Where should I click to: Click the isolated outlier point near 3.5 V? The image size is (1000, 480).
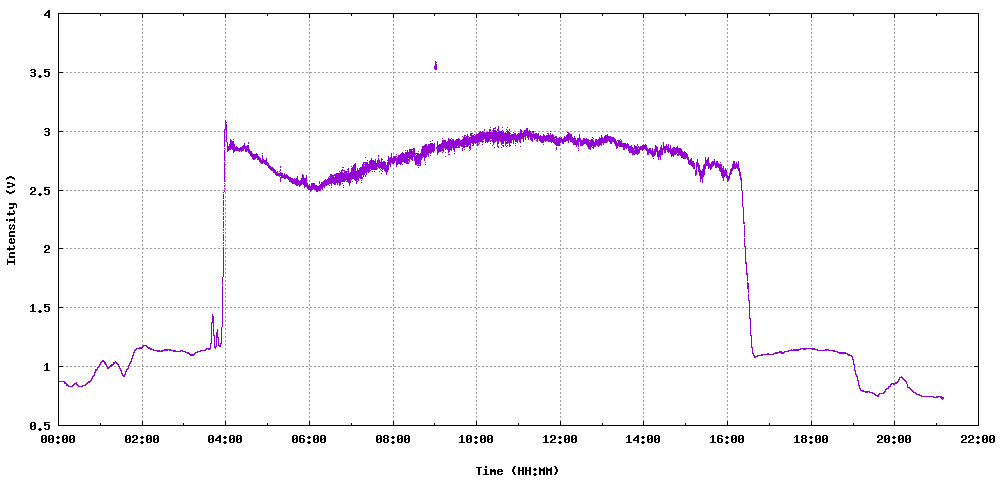[x=436, y=65]
